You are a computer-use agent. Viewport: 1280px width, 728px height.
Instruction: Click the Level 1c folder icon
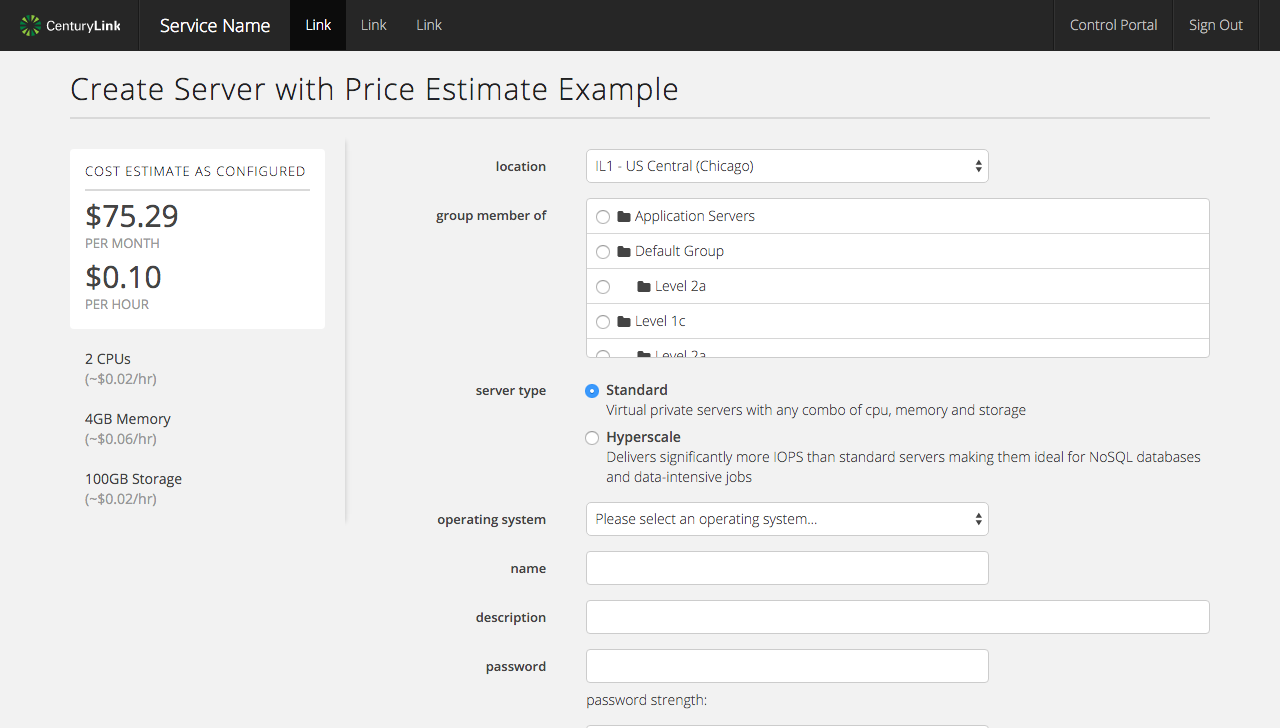pos(624,322)
